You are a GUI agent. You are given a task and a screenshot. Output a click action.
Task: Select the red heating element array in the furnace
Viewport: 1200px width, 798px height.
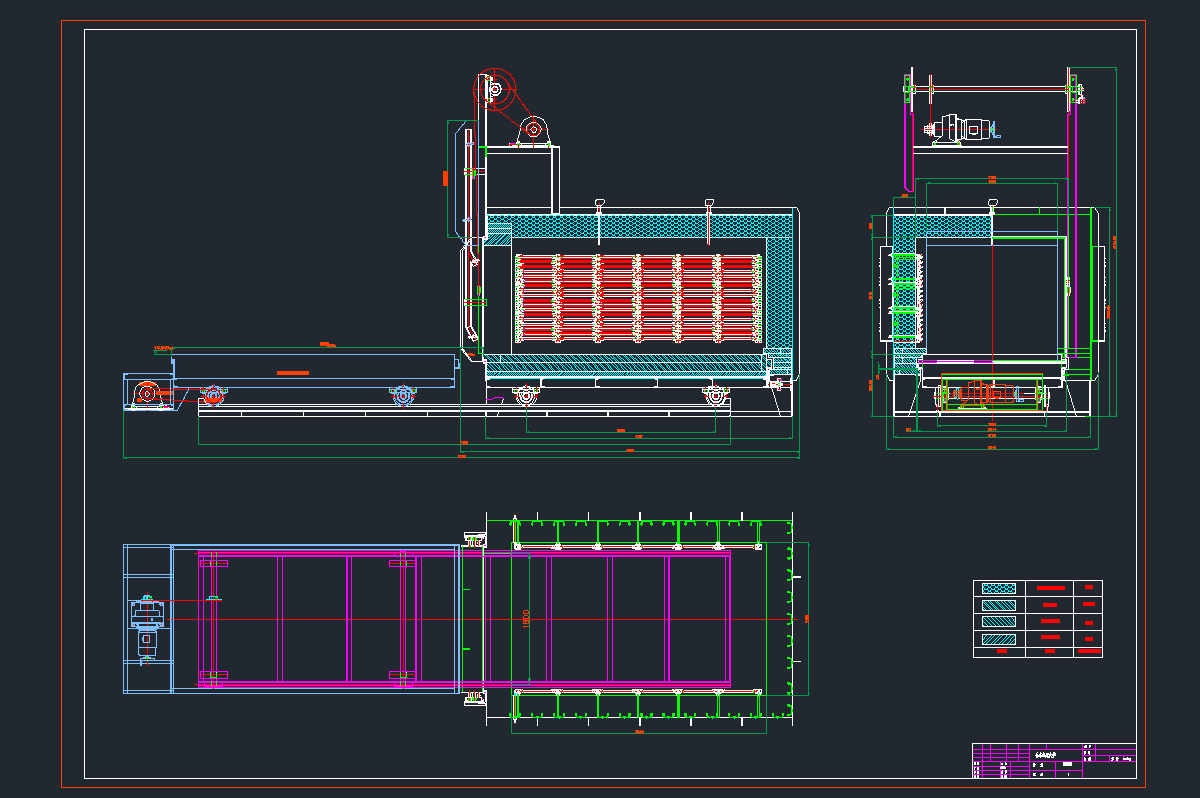point(638,296)
